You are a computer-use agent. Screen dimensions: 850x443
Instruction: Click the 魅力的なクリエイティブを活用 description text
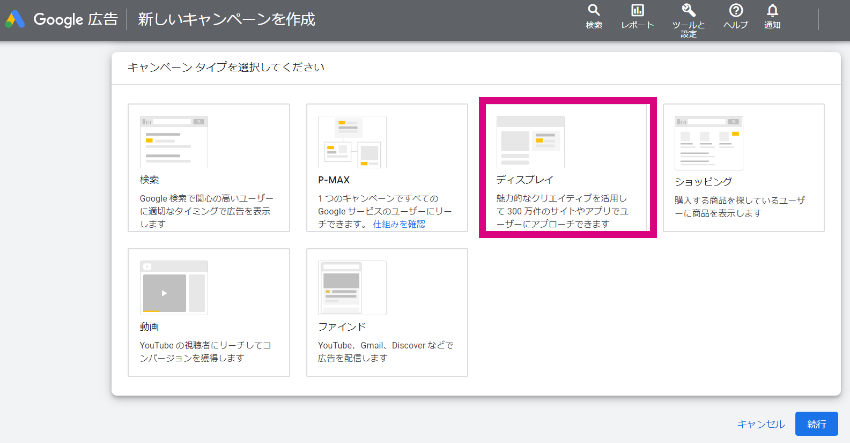pyautogui.click(x=562, y=211)
